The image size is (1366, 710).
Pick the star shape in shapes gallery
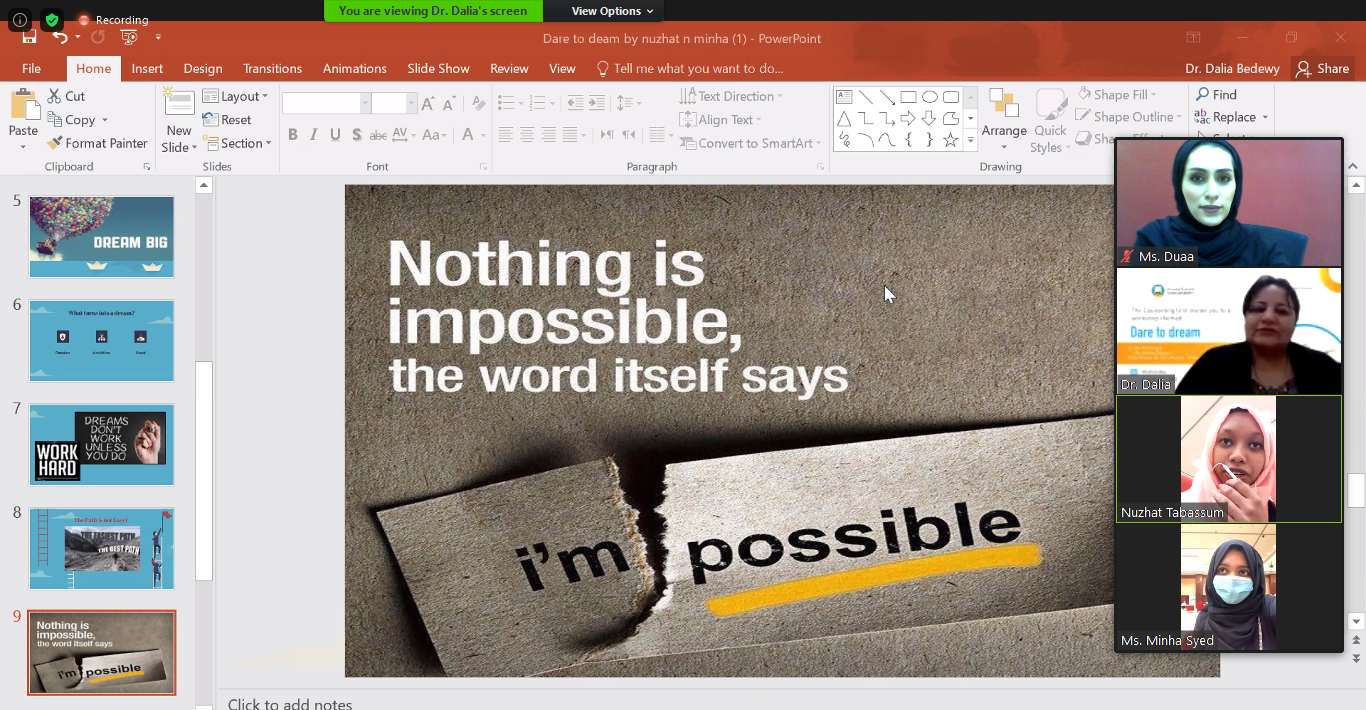pos(950,140)
